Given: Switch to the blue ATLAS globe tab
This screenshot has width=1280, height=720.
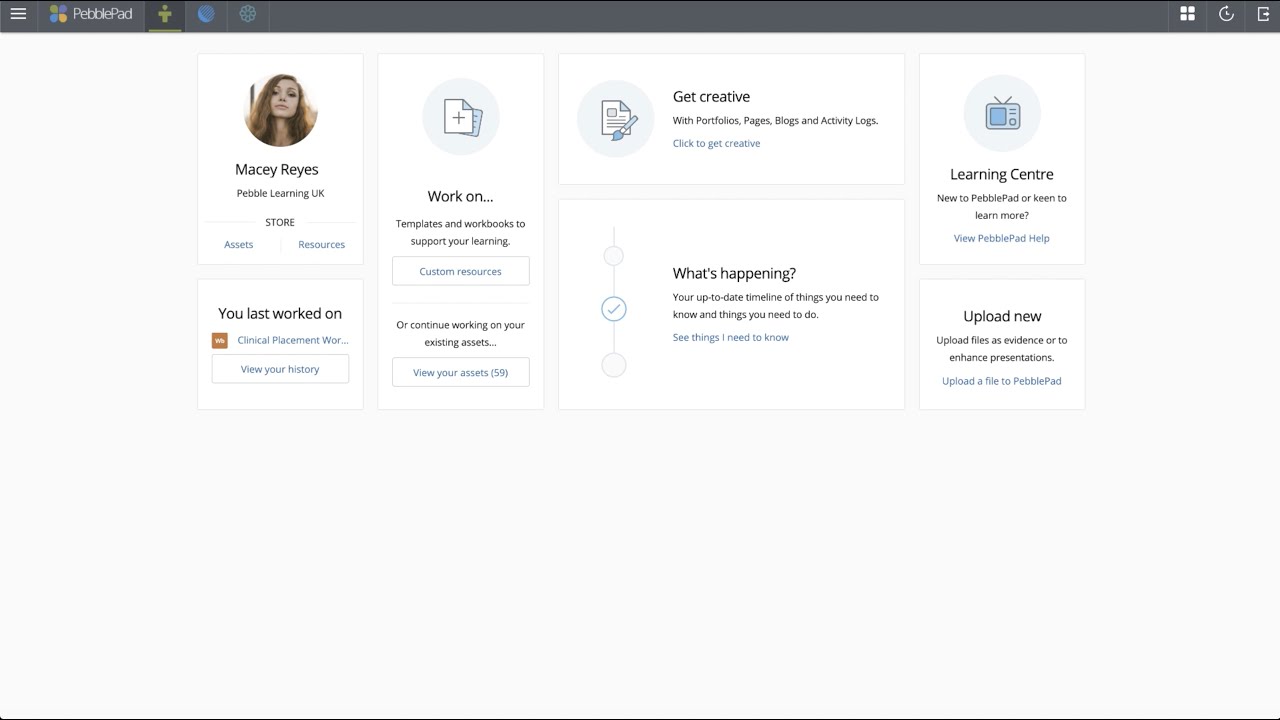Looking at the screenshot, I should pos(206,14).
